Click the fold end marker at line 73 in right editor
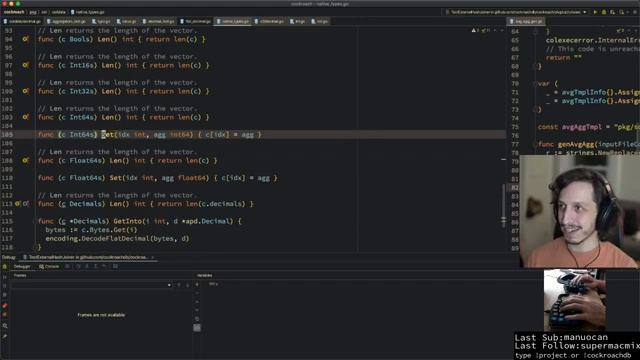 click(x=535, y=109)
